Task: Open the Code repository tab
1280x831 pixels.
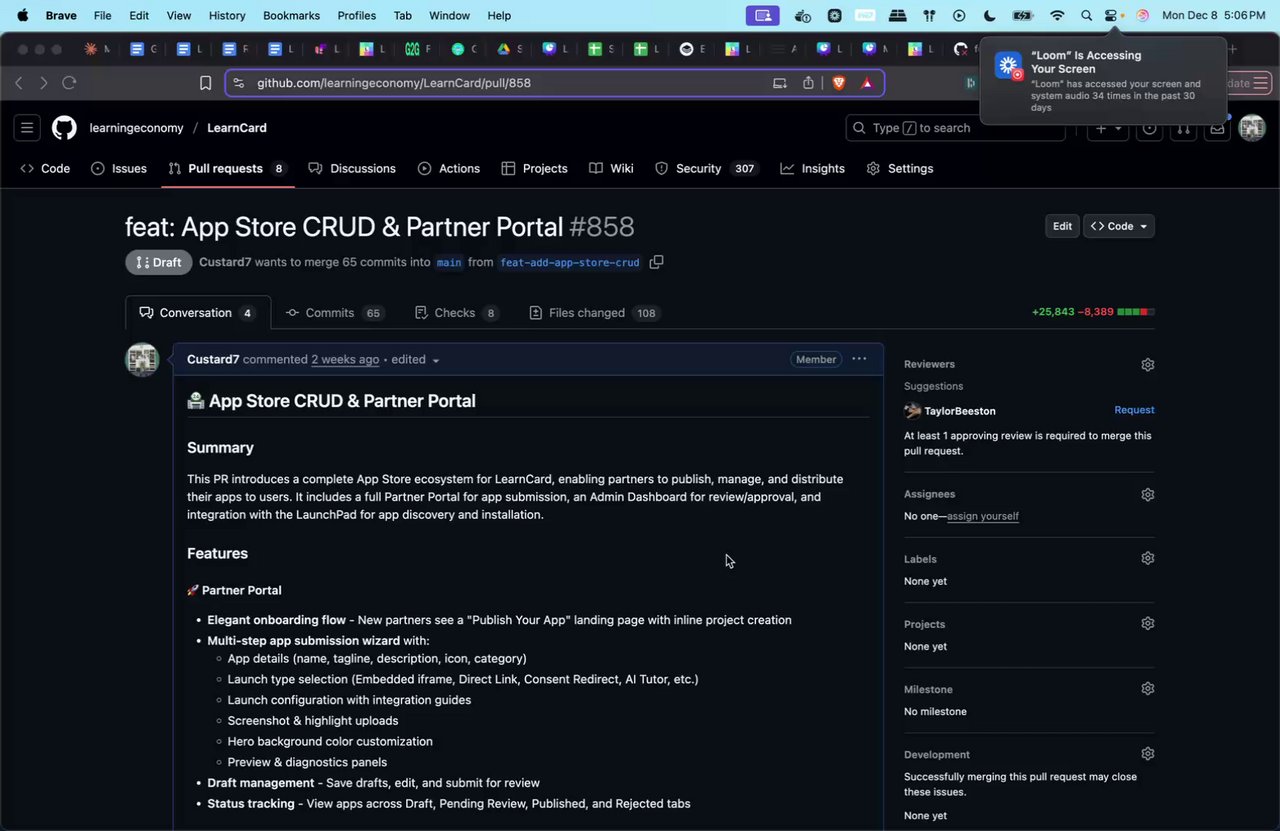Action: [x=45, y=168]
